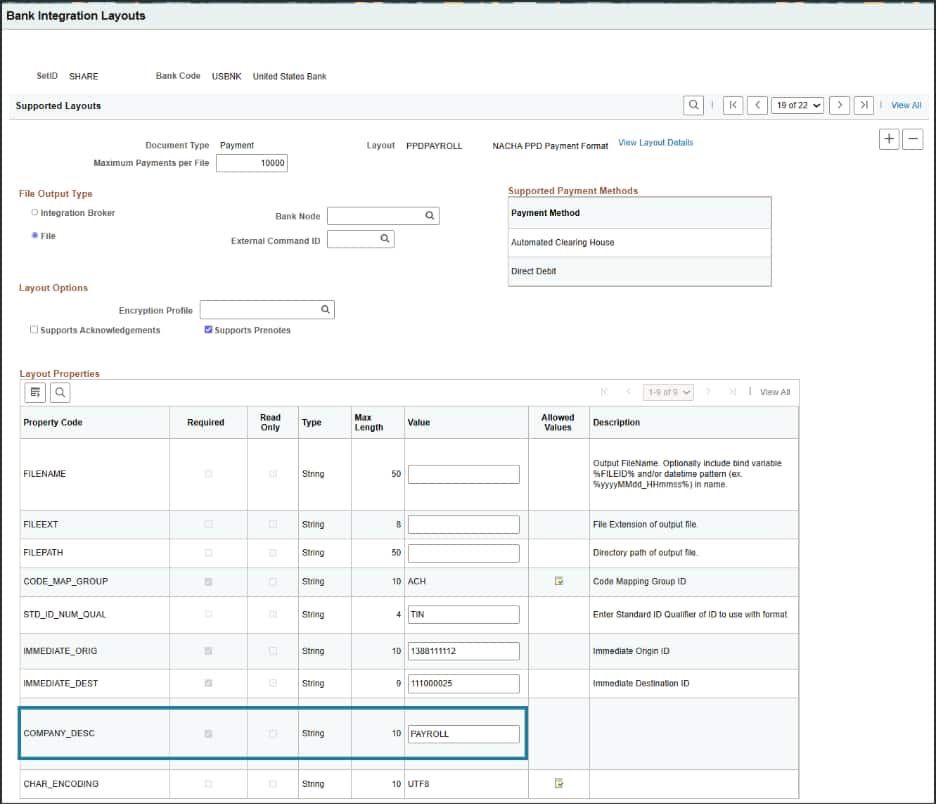
Task: Enable Supports Acknowledgements checkbox
Action: [x=34, y=330]
